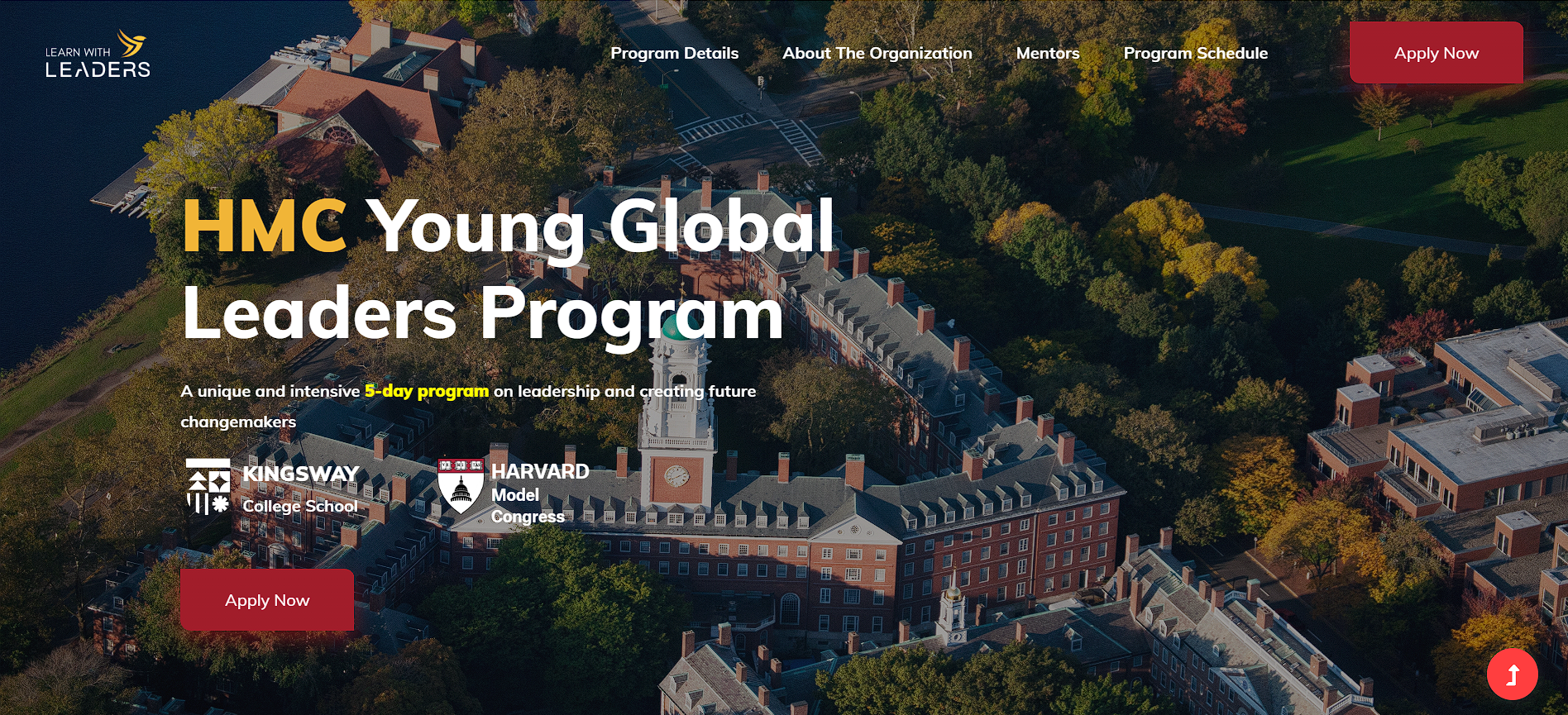The image size is (1568, 715).
Task: Click the clock face on the tower
Action: [x=676, y=476]
